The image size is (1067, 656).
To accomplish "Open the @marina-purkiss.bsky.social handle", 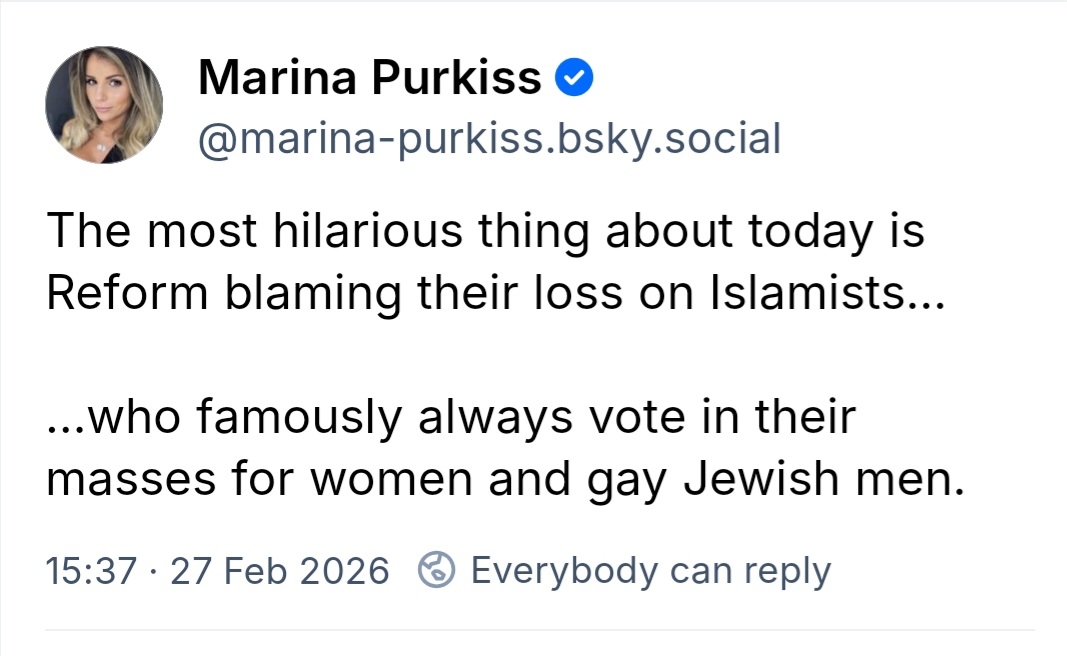I will tap(489, 138).
